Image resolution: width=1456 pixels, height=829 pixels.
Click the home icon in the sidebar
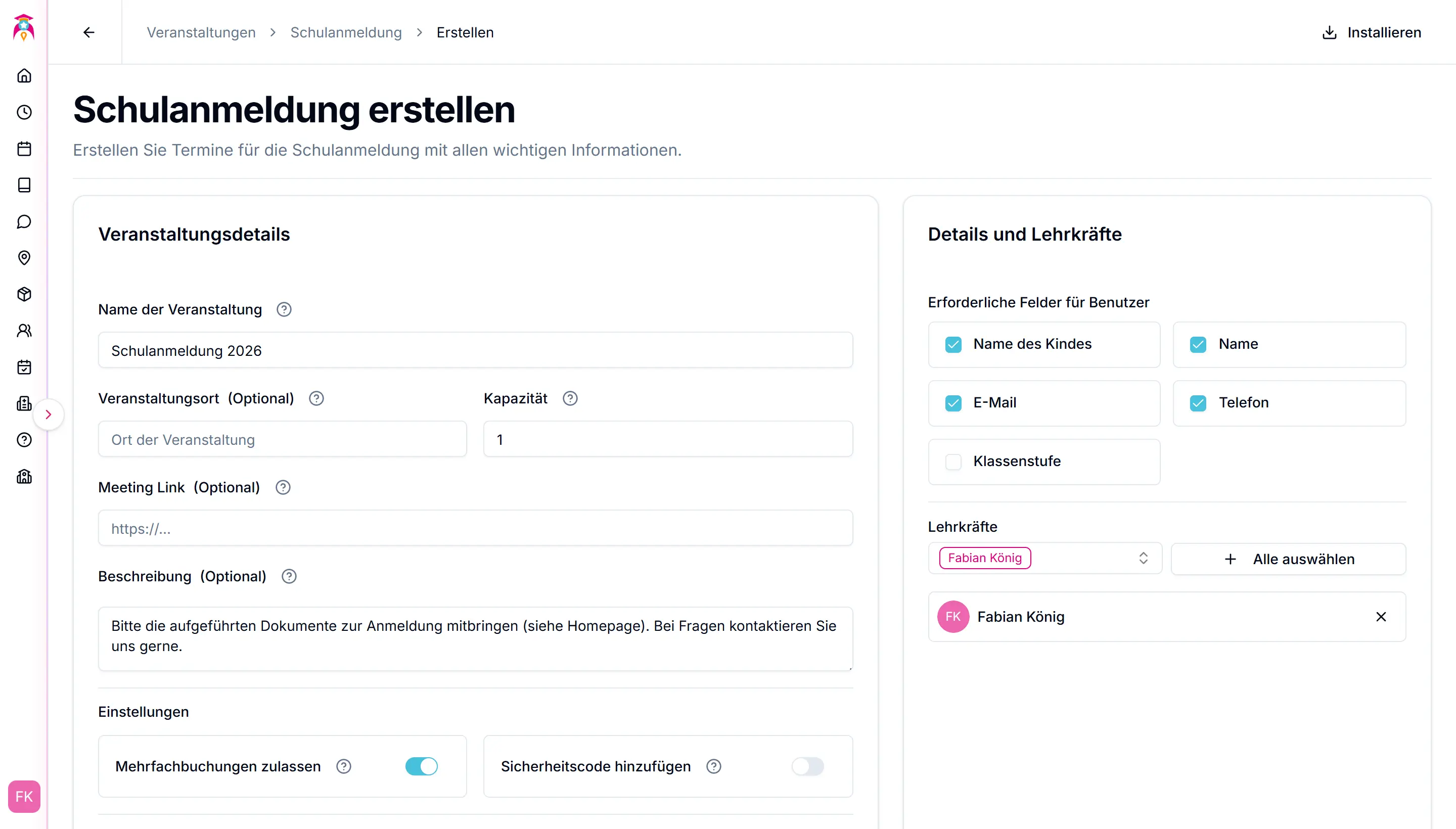coord(24,76)
